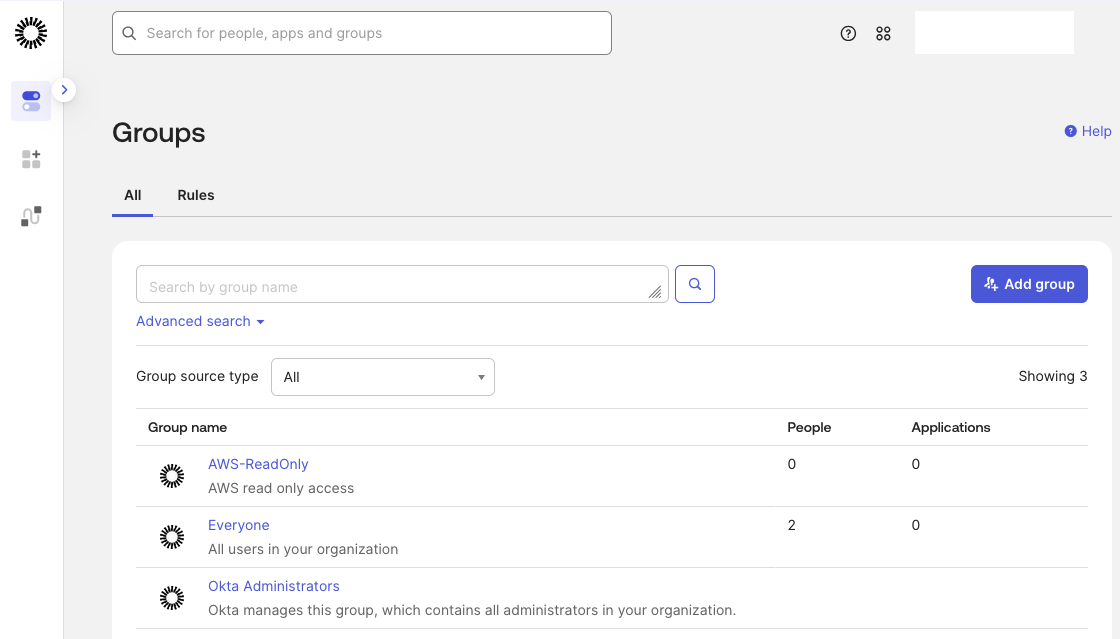Open the AWS-ReadOnly group link

click(258, 464)
